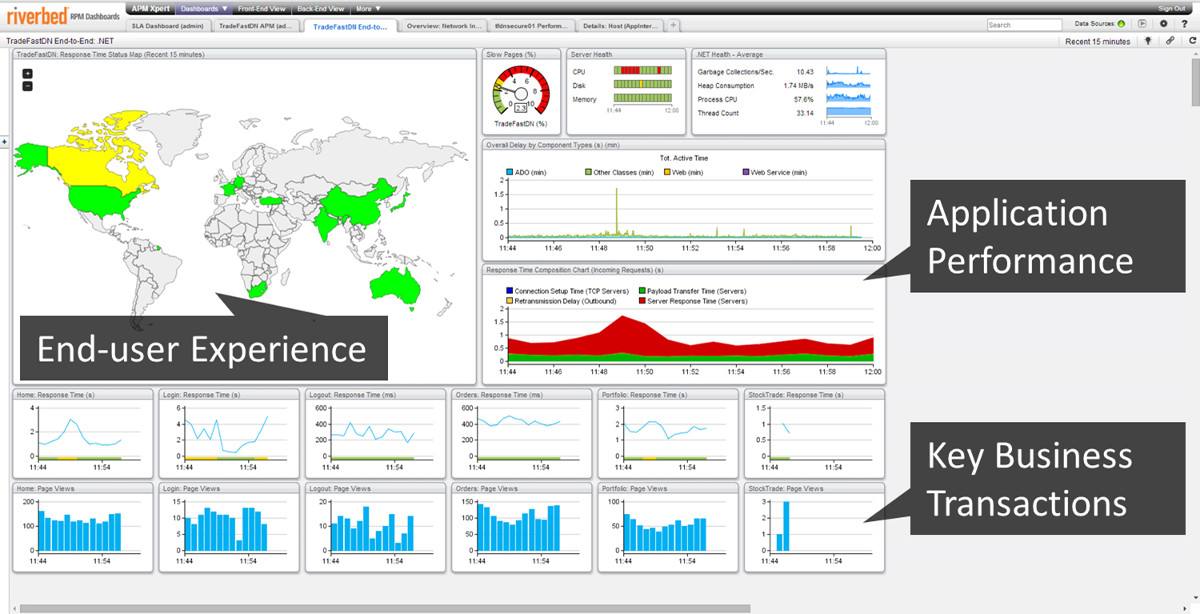Click the pin icon beside Recent 15 minutes

pos(1148,41)
